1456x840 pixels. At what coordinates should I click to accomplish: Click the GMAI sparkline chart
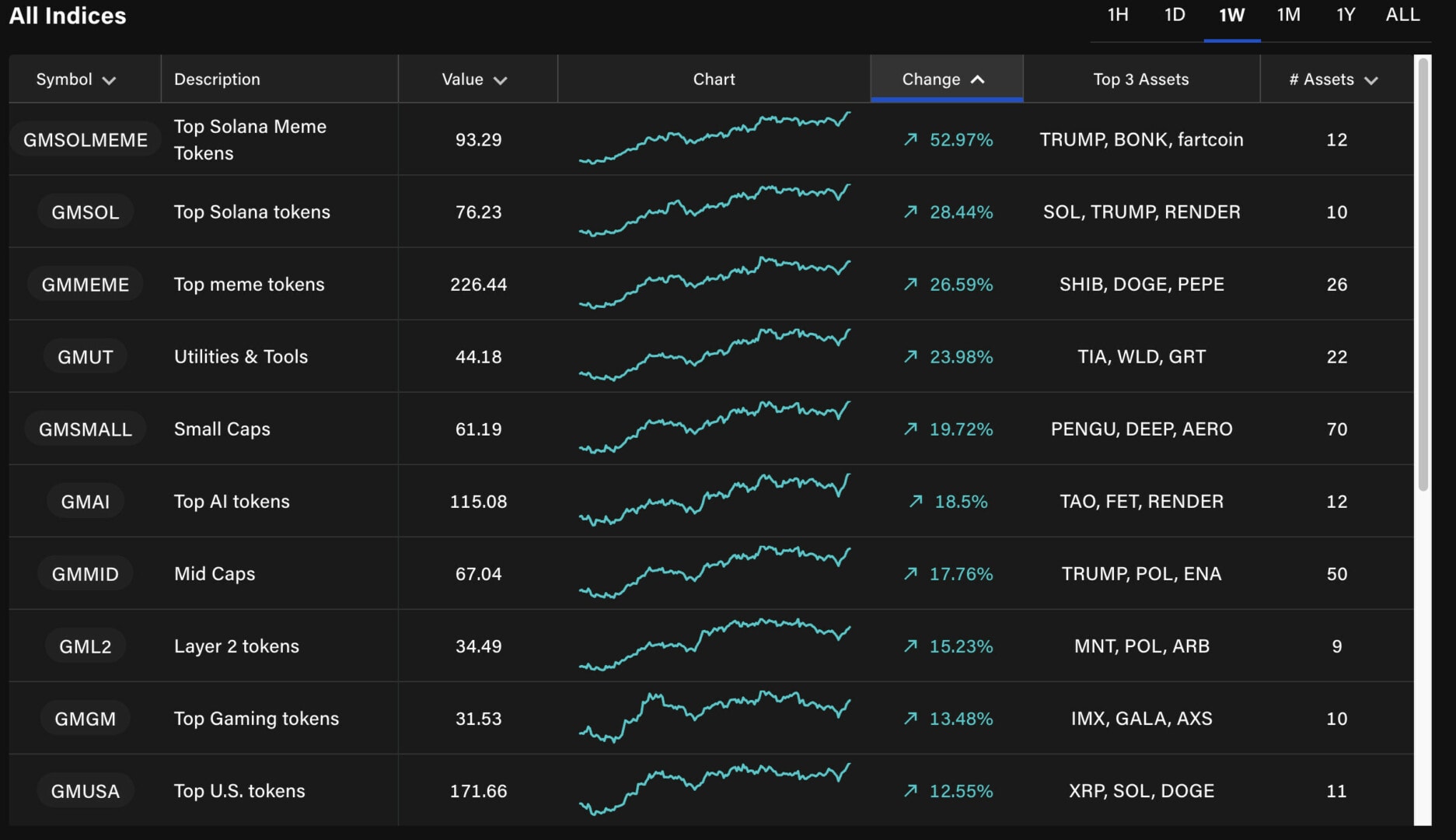(714, 499)
